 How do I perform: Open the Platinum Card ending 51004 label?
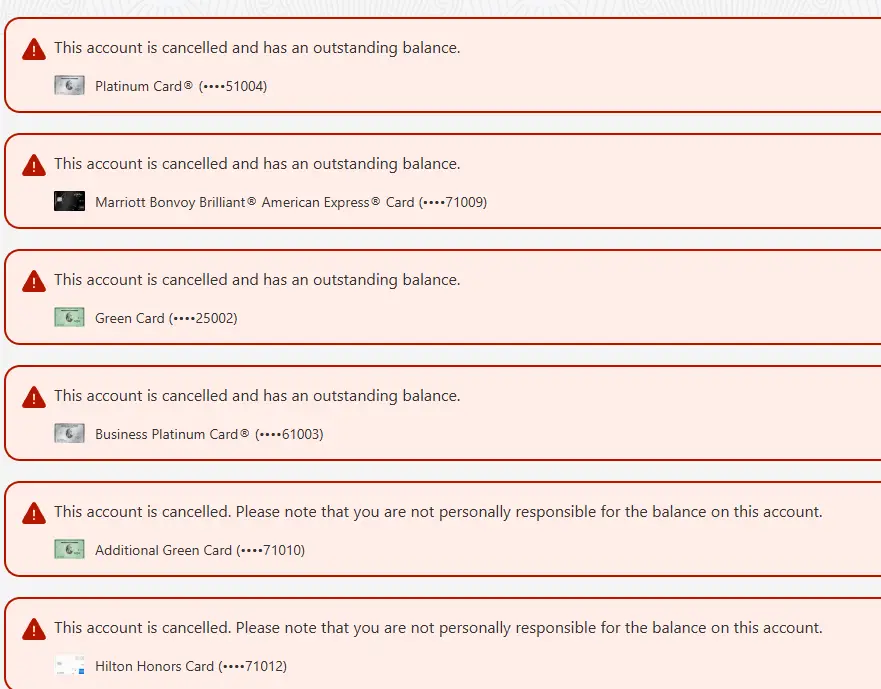tap(181, 87)
